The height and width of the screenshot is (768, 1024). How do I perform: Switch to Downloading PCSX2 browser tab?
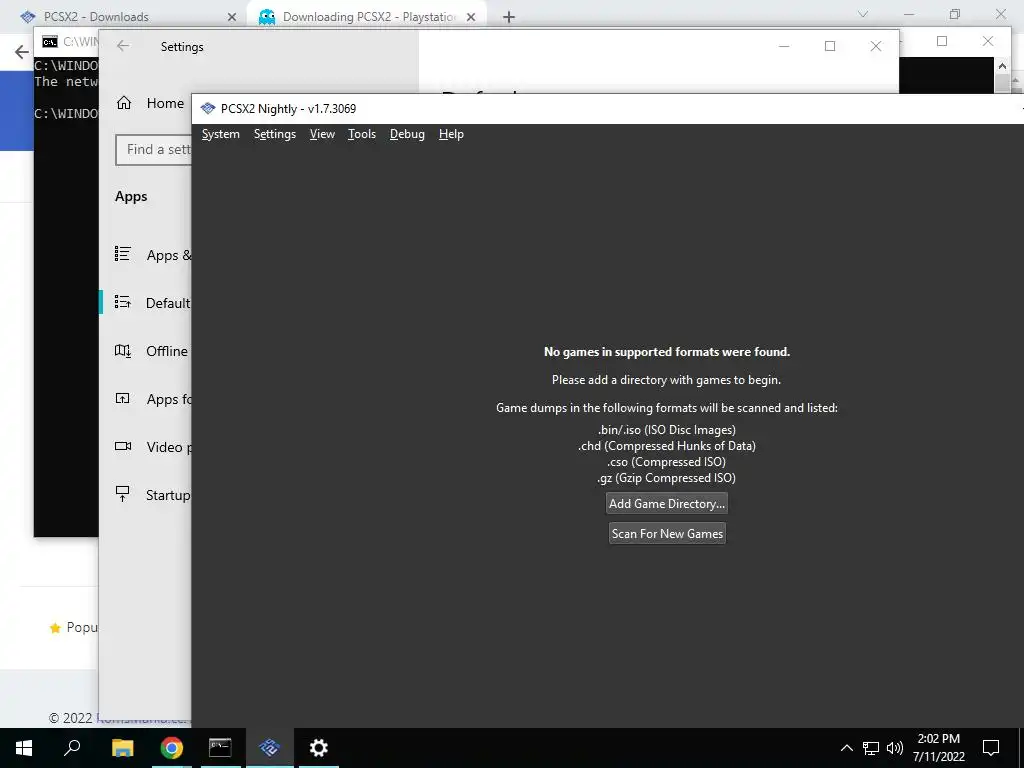point(366,17)
